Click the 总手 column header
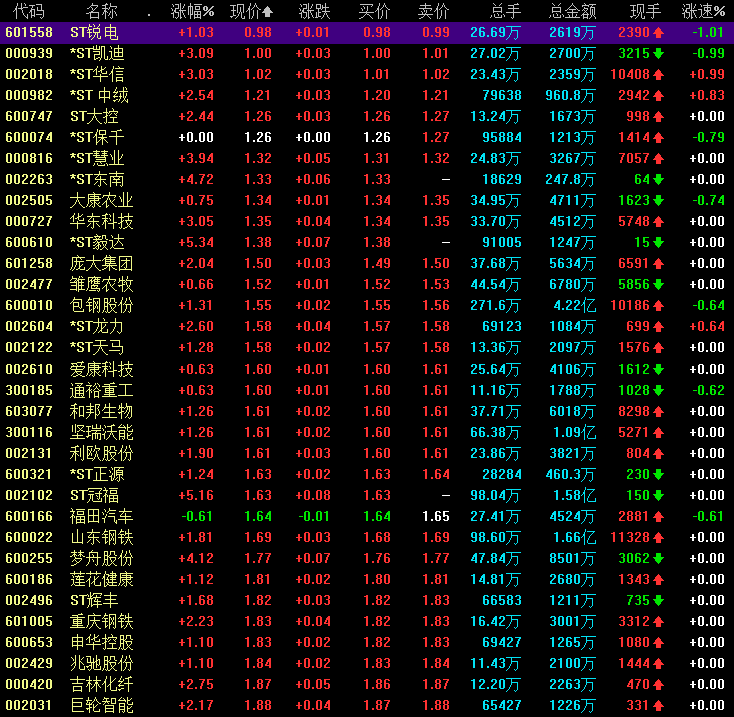The height and width of the screenshot is (717, 734). [505, 11]
